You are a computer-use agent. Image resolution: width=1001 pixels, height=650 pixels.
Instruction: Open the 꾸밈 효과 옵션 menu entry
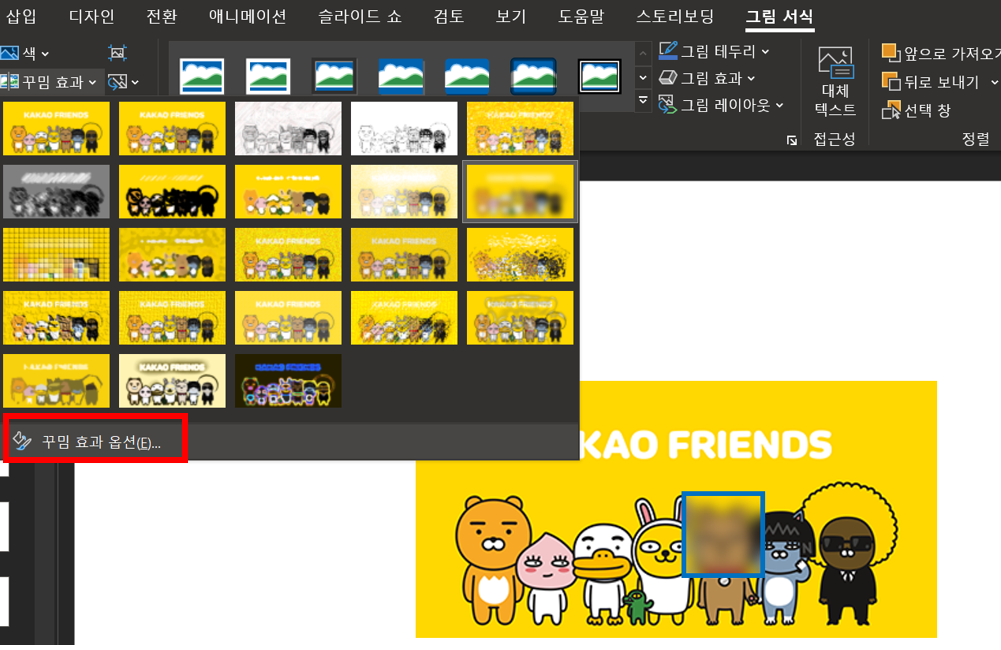point(96,441)
